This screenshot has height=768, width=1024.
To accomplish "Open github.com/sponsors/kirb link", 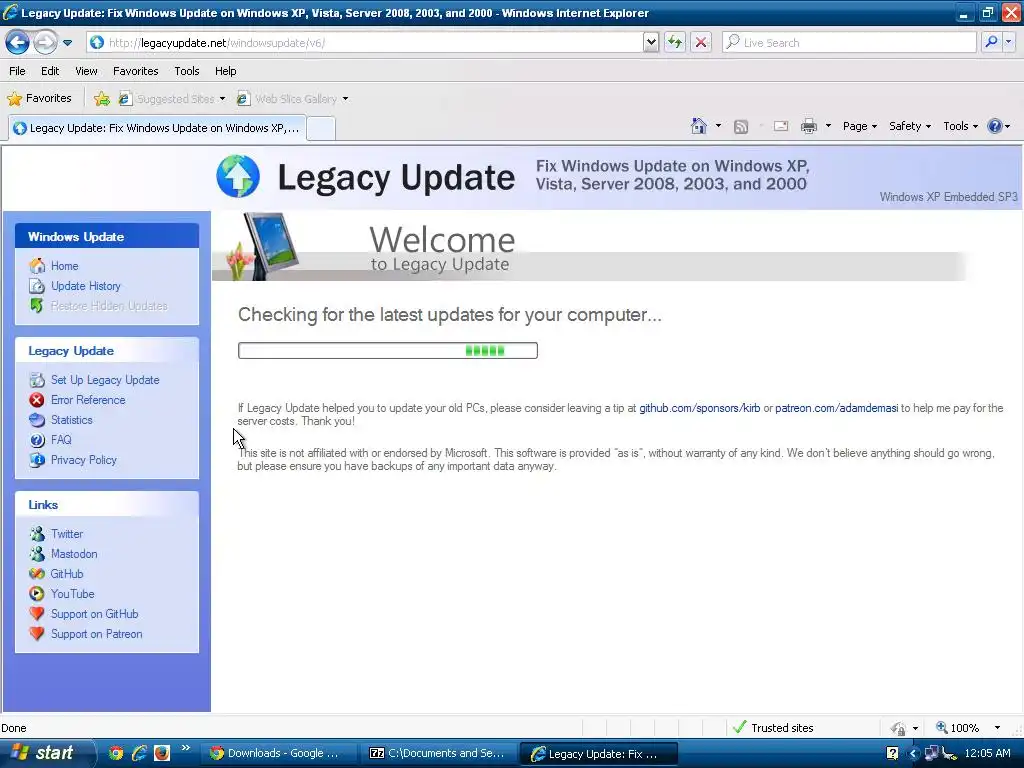I will pyautogui.click(x=699, y=408).
